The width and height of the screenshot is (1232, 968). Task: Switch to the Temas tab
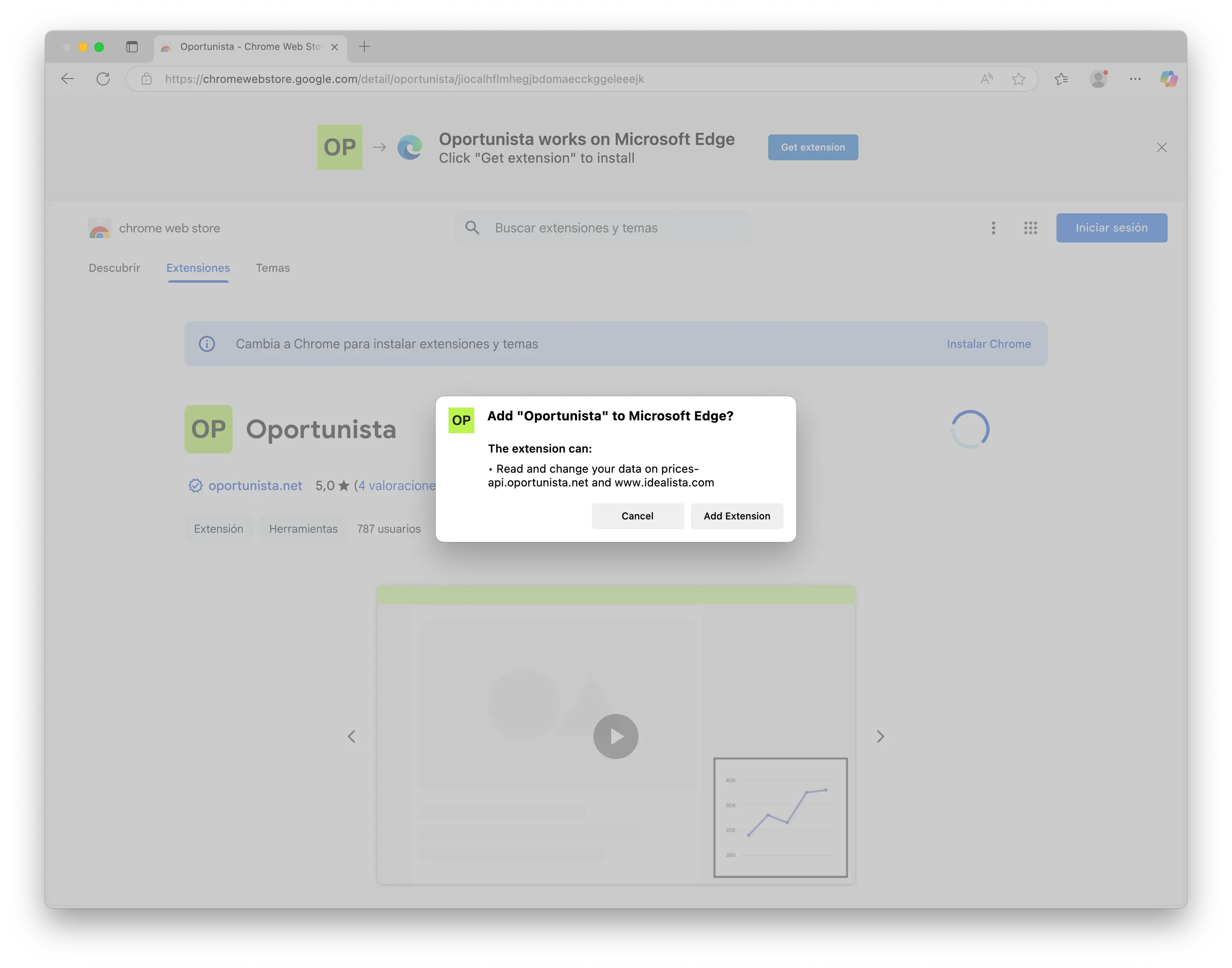(x=273, y=268)
